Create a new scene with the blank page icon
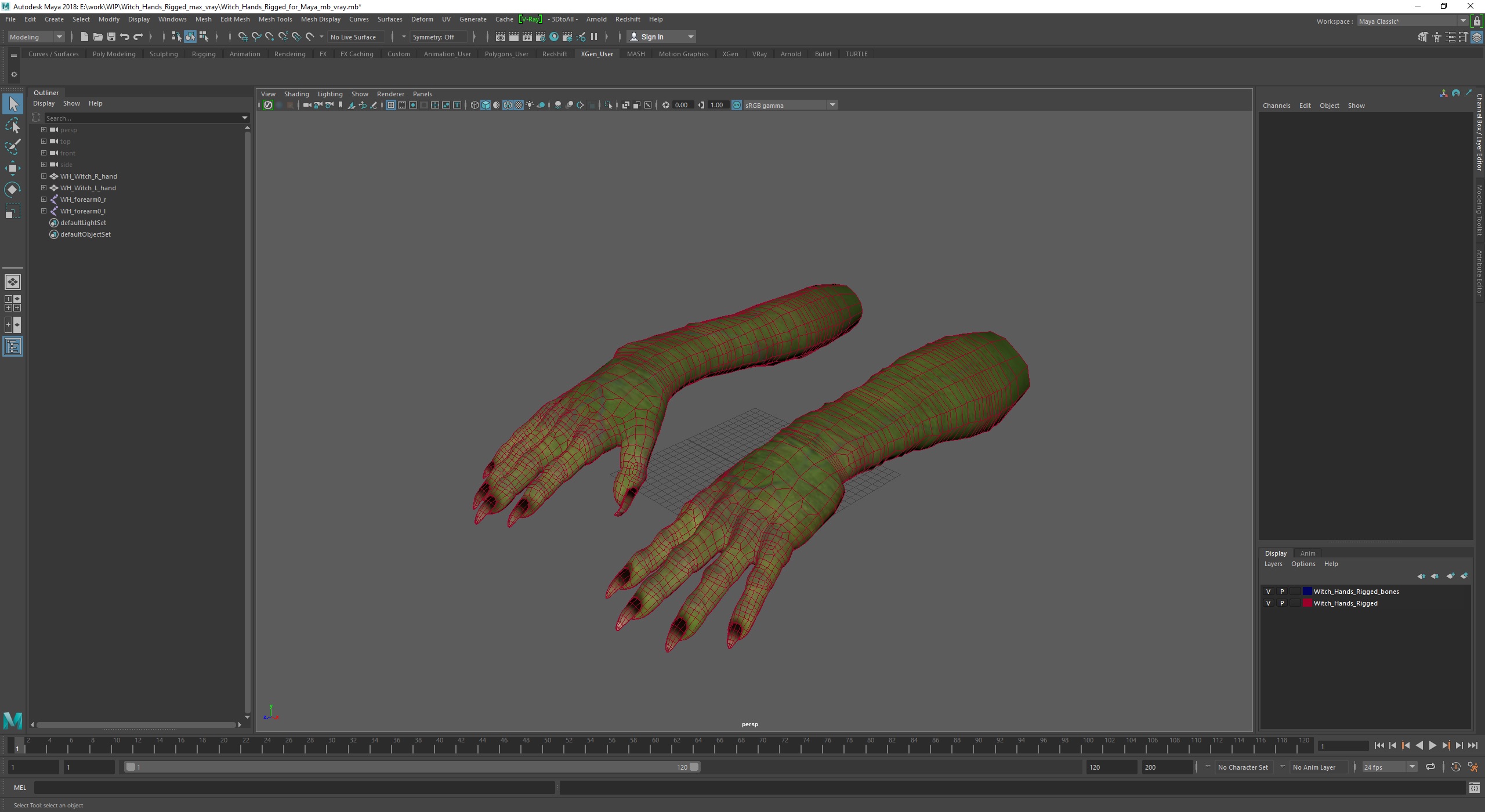This screenshot has width=1485, height=812. point(84,37)
